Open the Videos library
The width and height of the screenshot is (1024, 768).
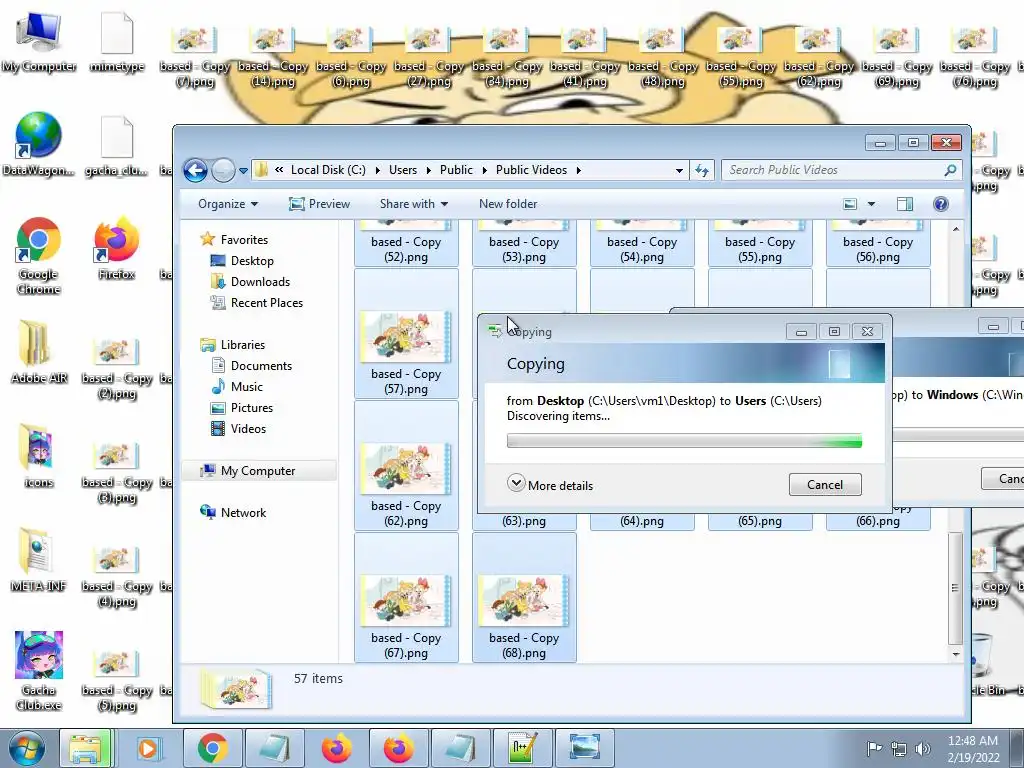pyautogui.click(x=248, y=428)
